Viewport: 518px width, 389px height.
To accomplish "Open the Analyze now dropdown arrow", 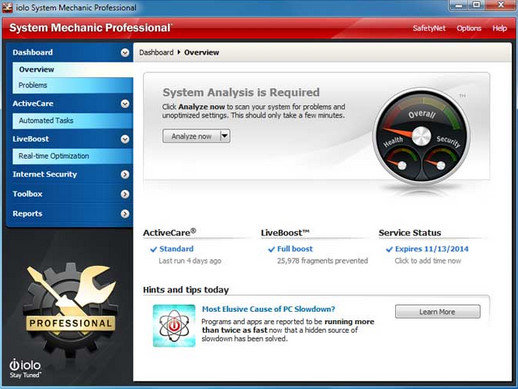I will pos(225,136).
